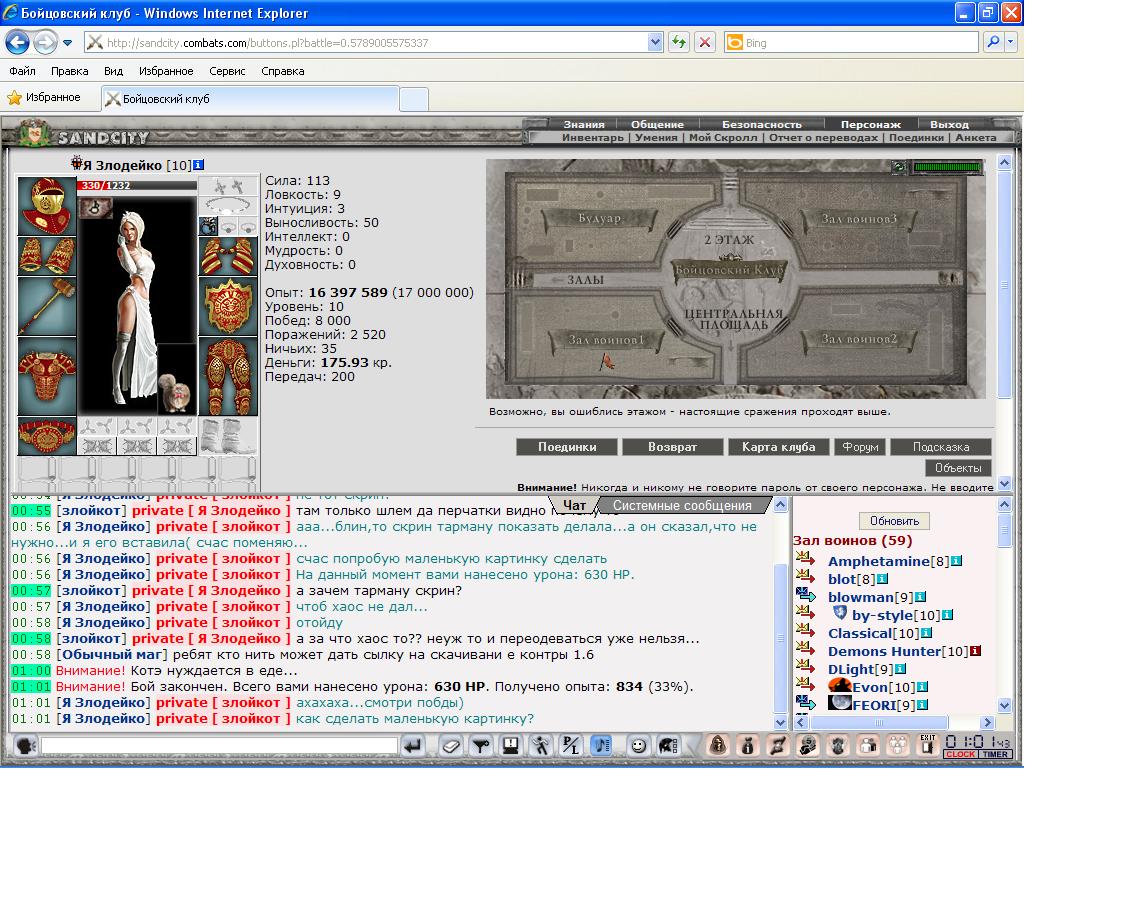Click the Будуар room on map
Screen dimensions: 1144x916
click(x=600, y=218)
